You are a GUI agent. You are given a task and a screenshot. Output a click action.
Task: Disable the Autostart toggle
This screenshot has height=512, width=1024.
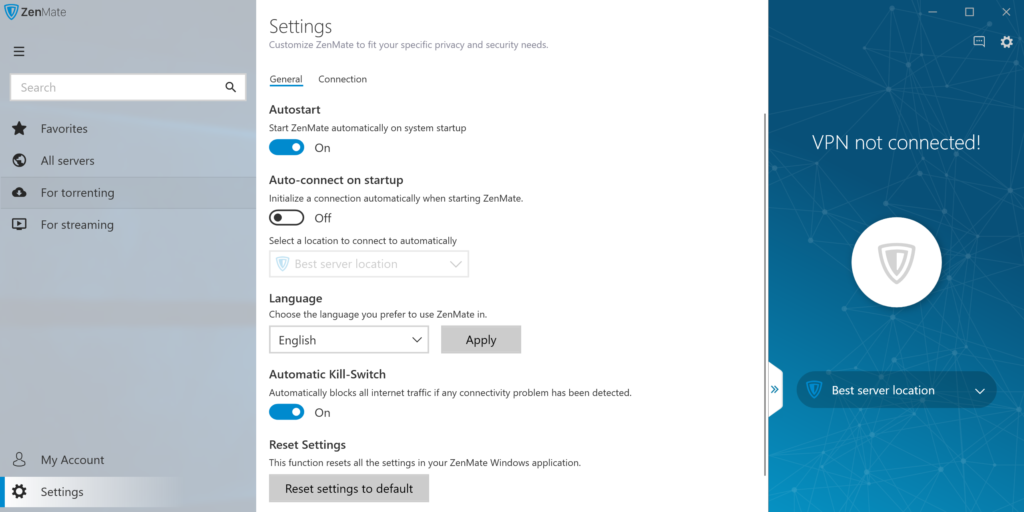pyautogui.click(x=287, y=148)
